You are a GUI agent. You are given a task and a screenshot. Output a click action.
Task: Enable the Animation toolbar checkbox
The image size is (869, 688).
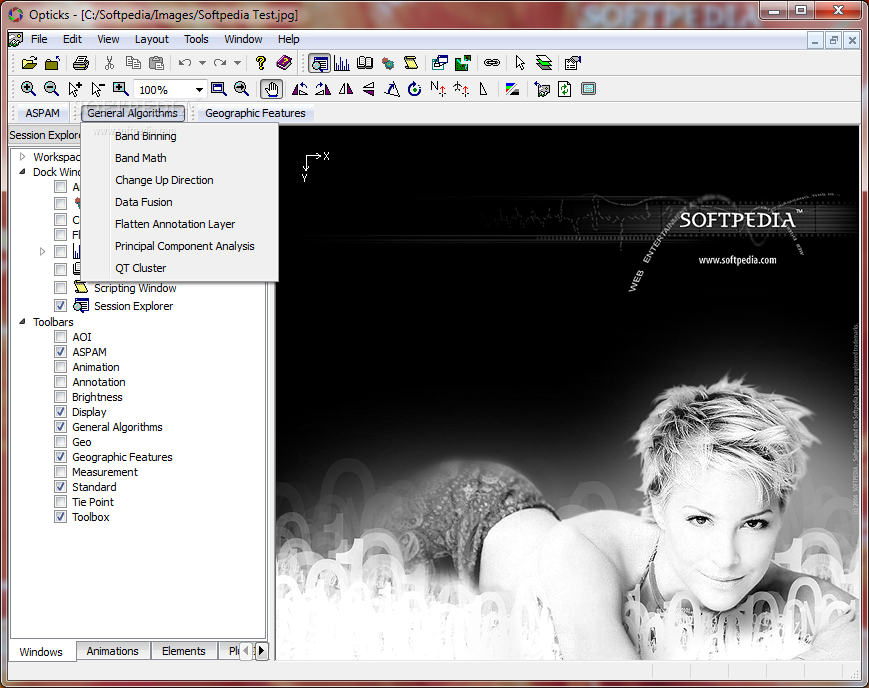pos(60,367)
